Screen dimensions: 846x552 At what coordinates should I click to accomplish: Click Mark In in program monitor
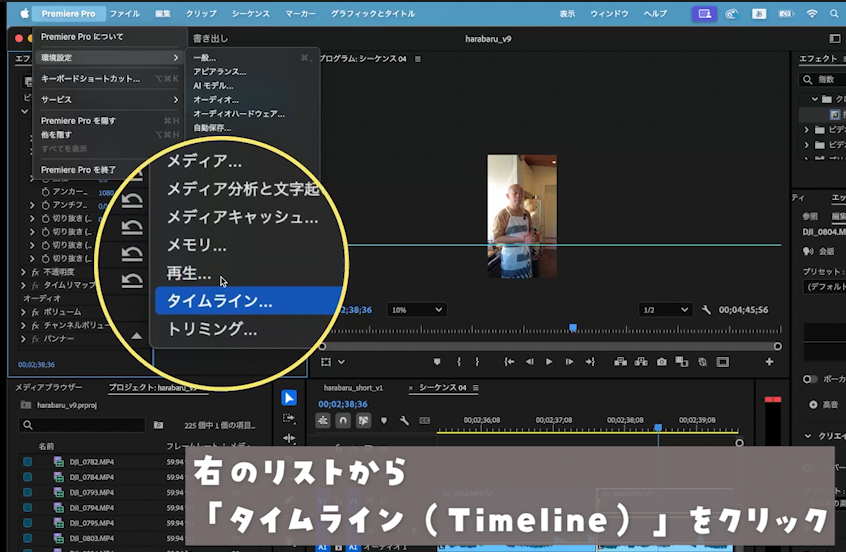(459, 362)
